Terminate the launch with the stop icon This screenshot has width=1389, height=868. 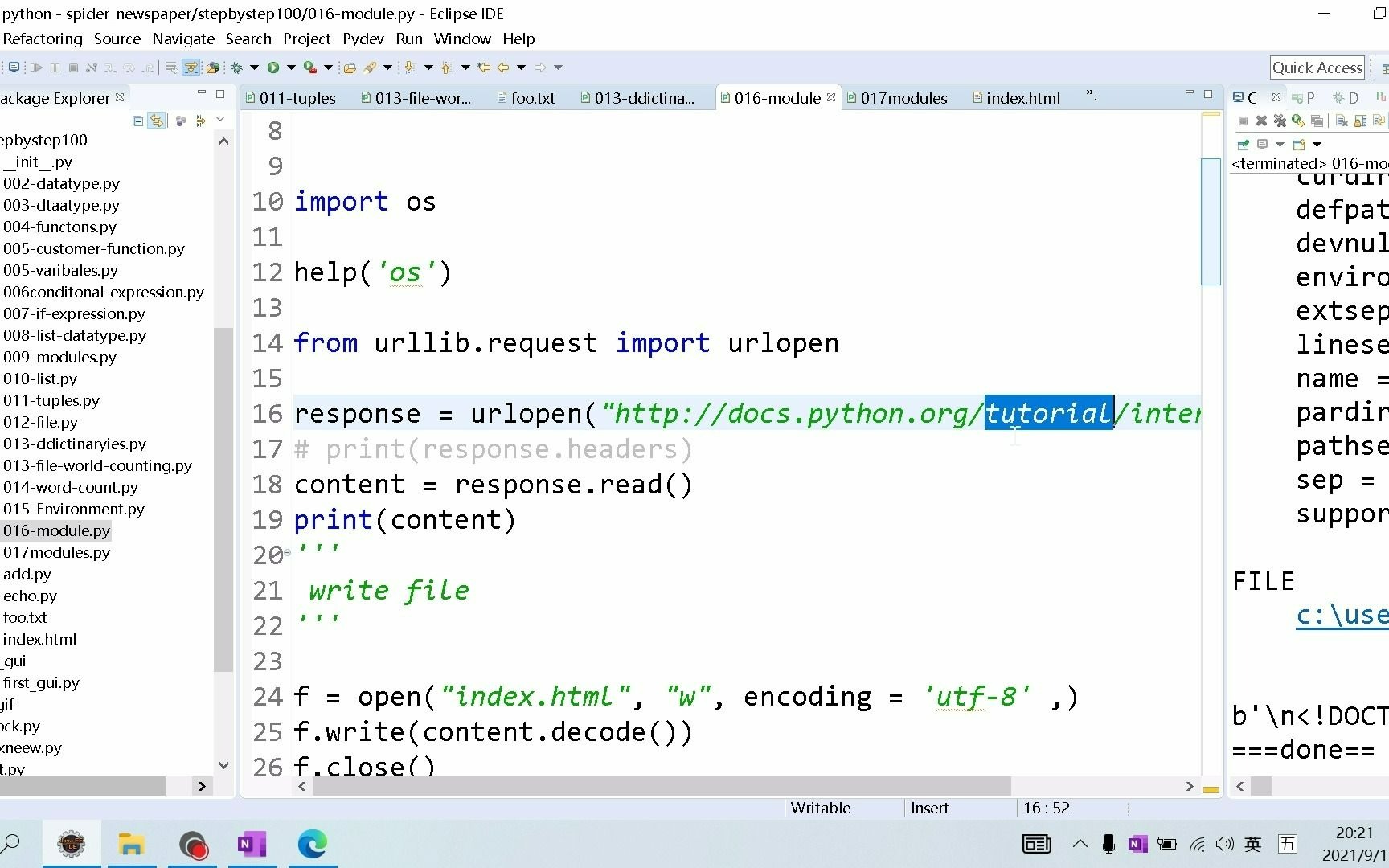(x=1244, y=121)
